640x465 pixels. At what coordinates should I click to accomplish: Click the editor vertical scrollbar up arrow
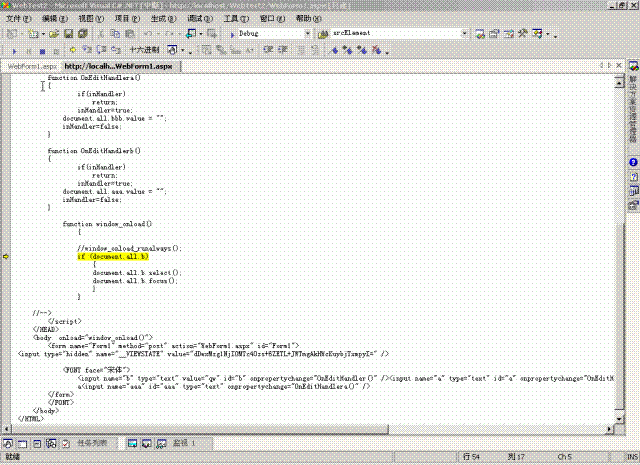619,83
